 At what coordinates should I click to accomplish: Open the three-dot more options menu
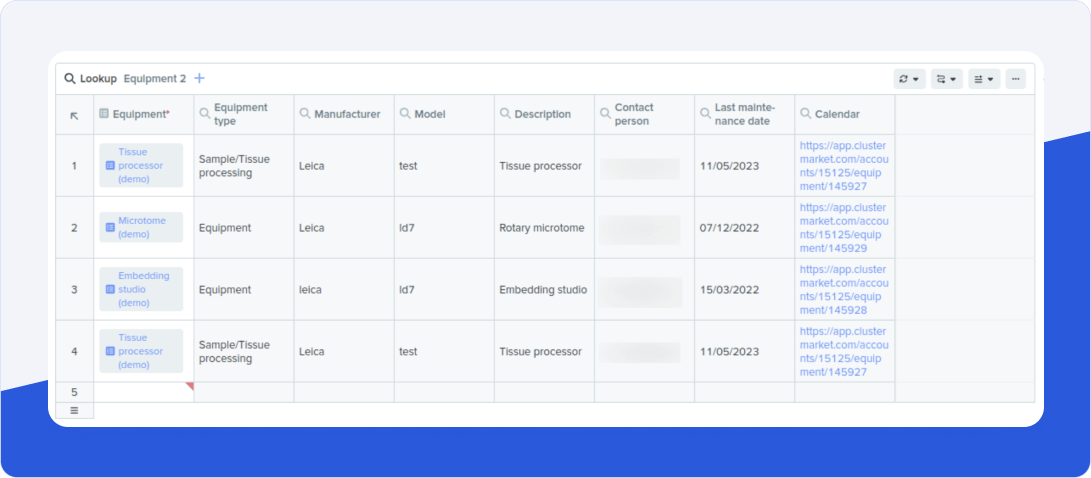point(1015,79)
